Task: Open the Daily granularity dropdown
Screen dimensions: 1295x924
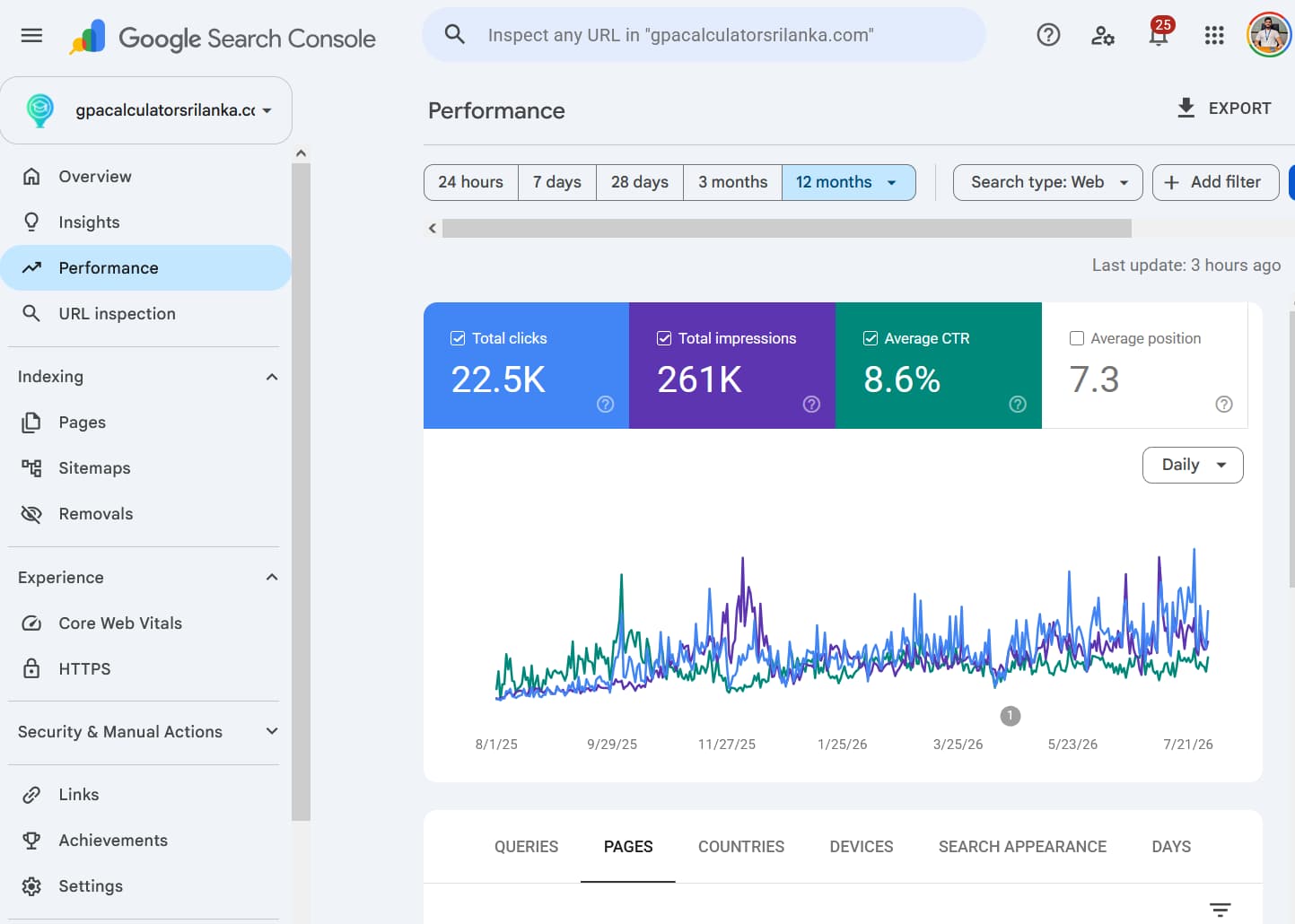Action: point(1193,465)
